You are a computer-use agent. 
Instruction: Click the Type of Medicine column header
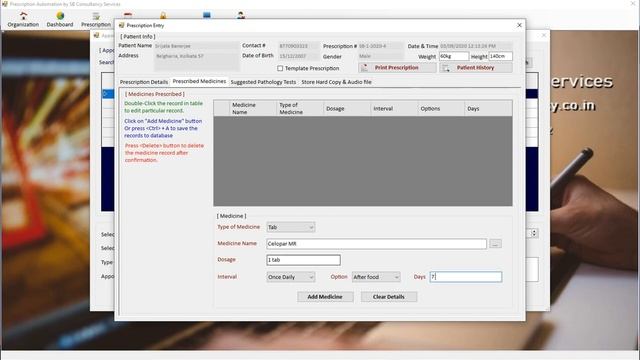300,109
